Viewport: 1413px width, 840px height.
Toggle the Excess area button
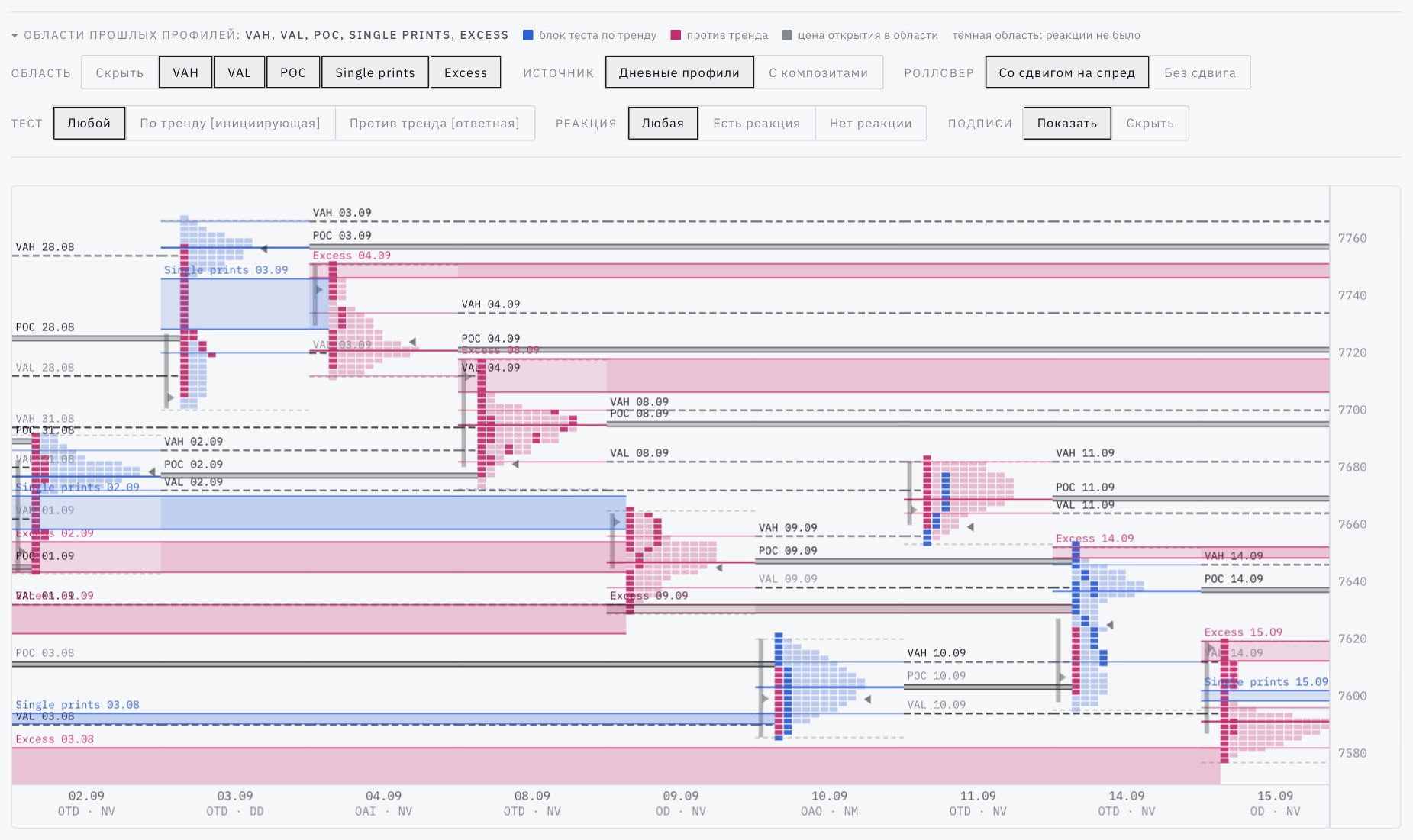tap(466, 72)
